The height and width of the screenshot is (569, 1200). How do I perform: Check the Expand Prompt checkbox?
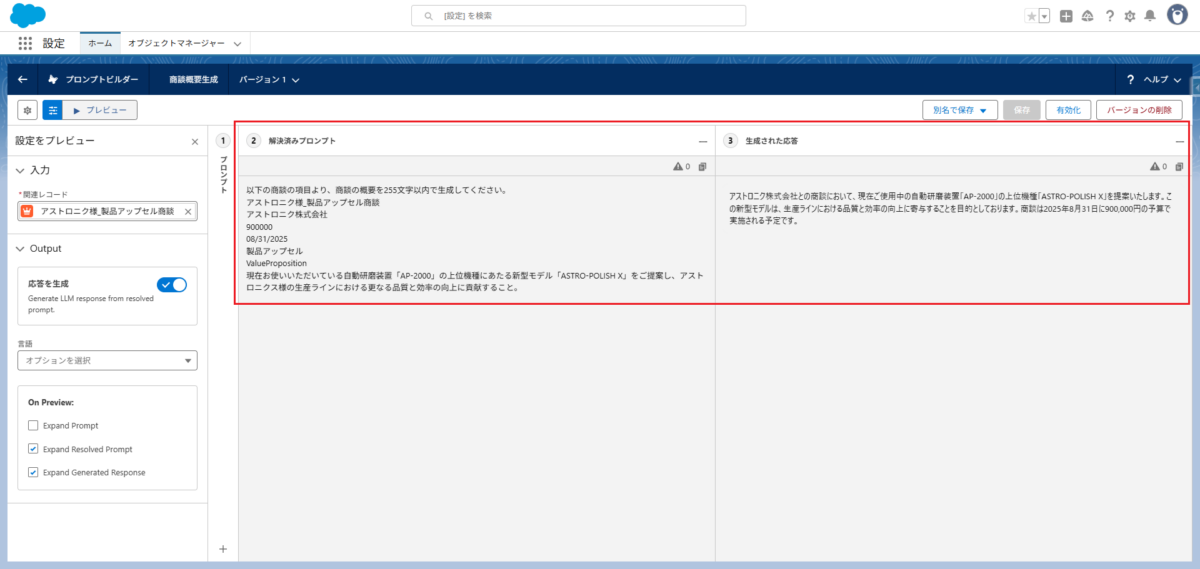coord(34,426)
